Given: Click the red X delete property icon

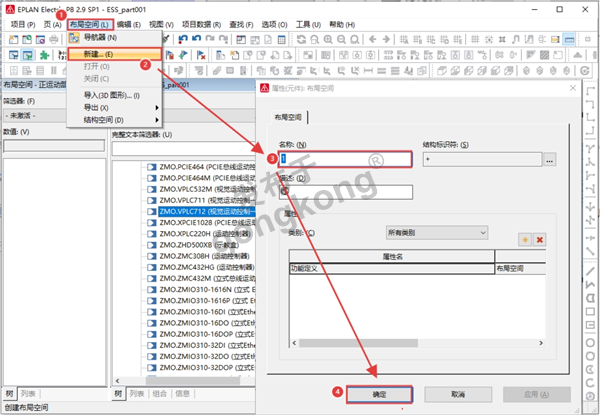Looking at the screenshot, I should point(540,240).
